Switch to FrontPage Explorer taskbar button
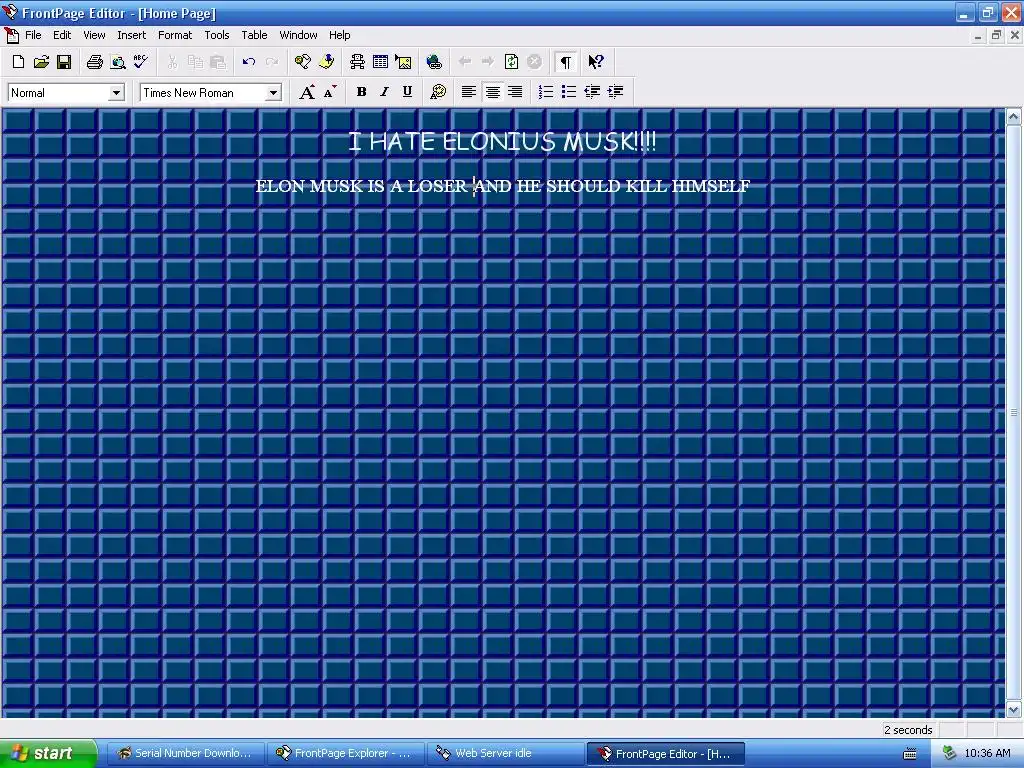The width and height of the screenshot is (1024, 768). pos(345,754)
